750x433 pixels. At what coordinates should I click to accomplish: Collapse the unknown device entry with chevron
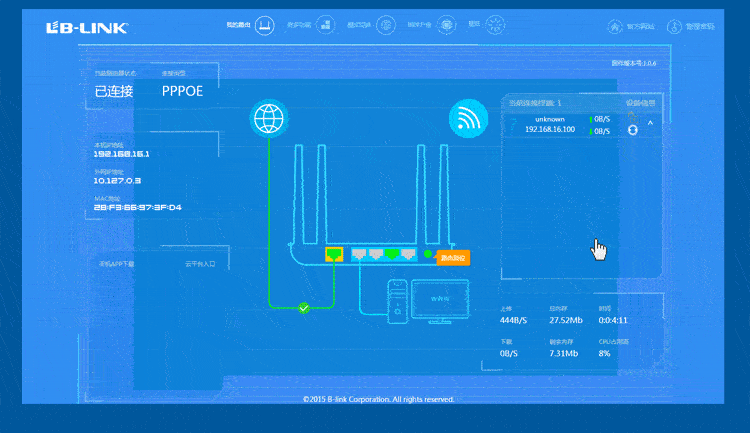click(x=651, y=123)
